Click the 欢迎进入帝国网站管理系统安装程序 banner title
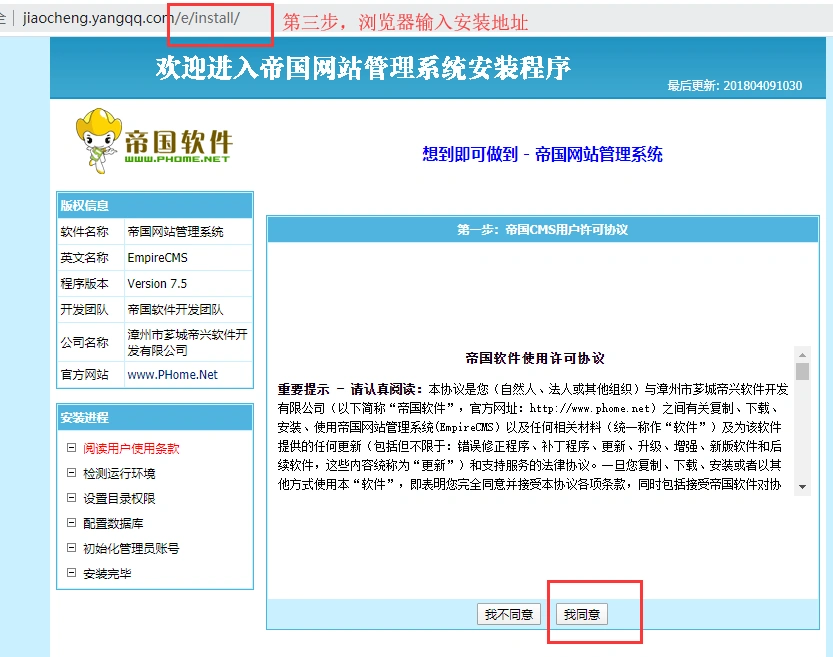Screen dimensions: 833x657 (x=363, y=68)
